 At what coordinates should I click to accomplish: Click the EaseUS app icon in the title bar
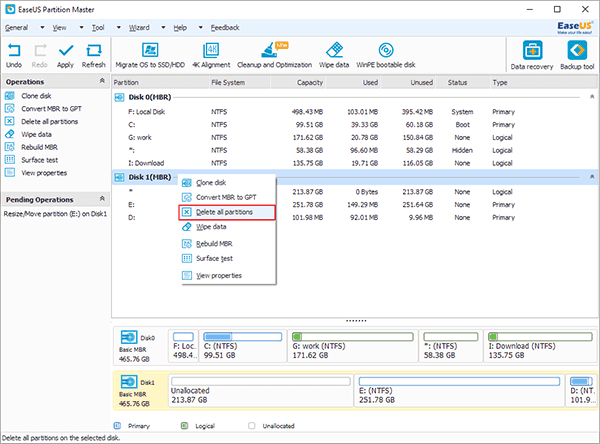pyautogui.click(x=10, y=9)
